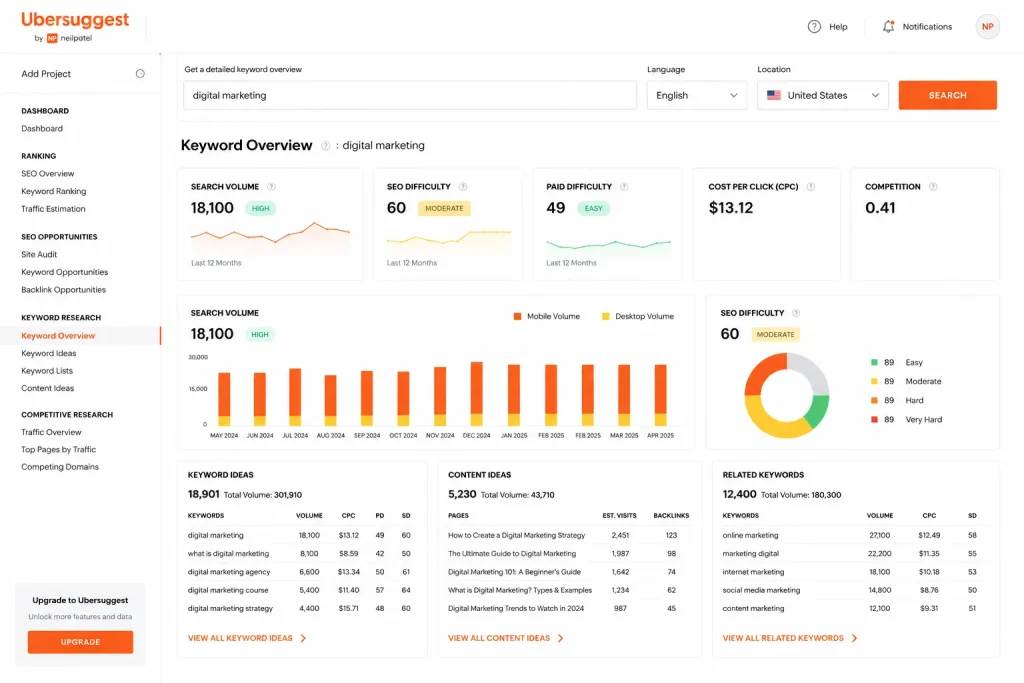
Task: Click the United States flag icon
Action: [x=774, y=95]
